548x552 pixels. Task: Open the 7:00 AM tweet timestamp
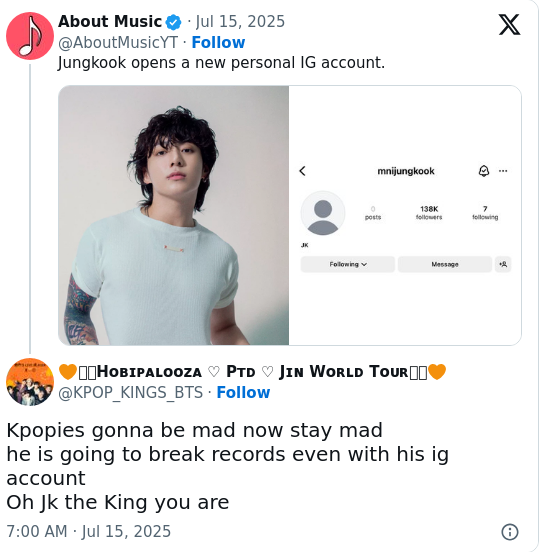click(89, 531)
